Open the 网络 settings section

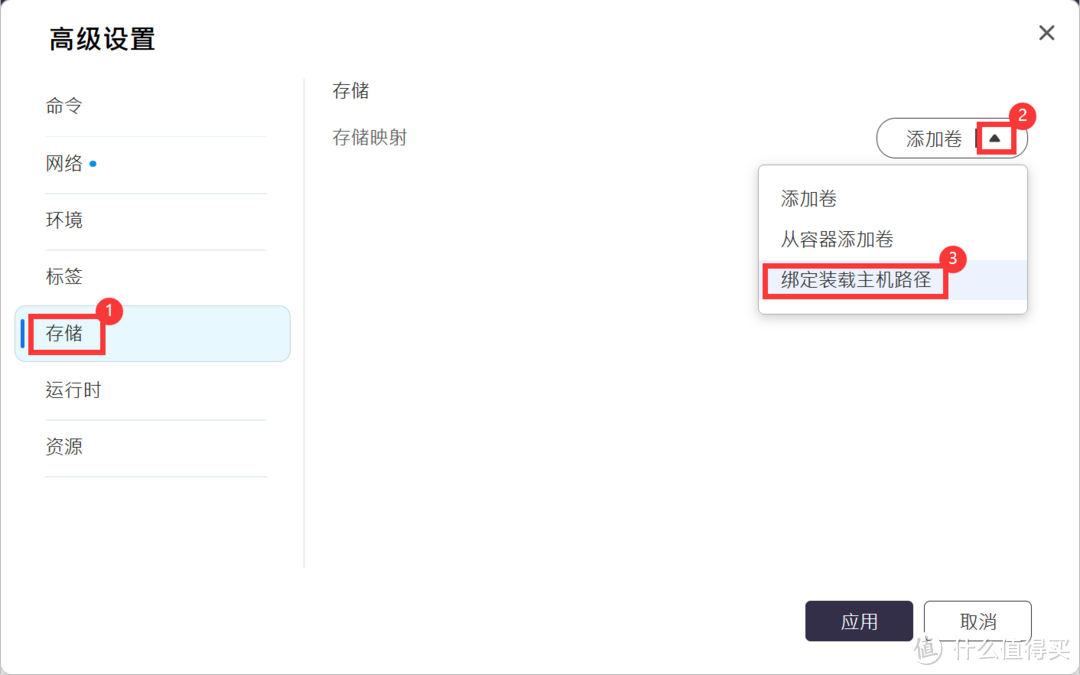[x=67, y=163]
